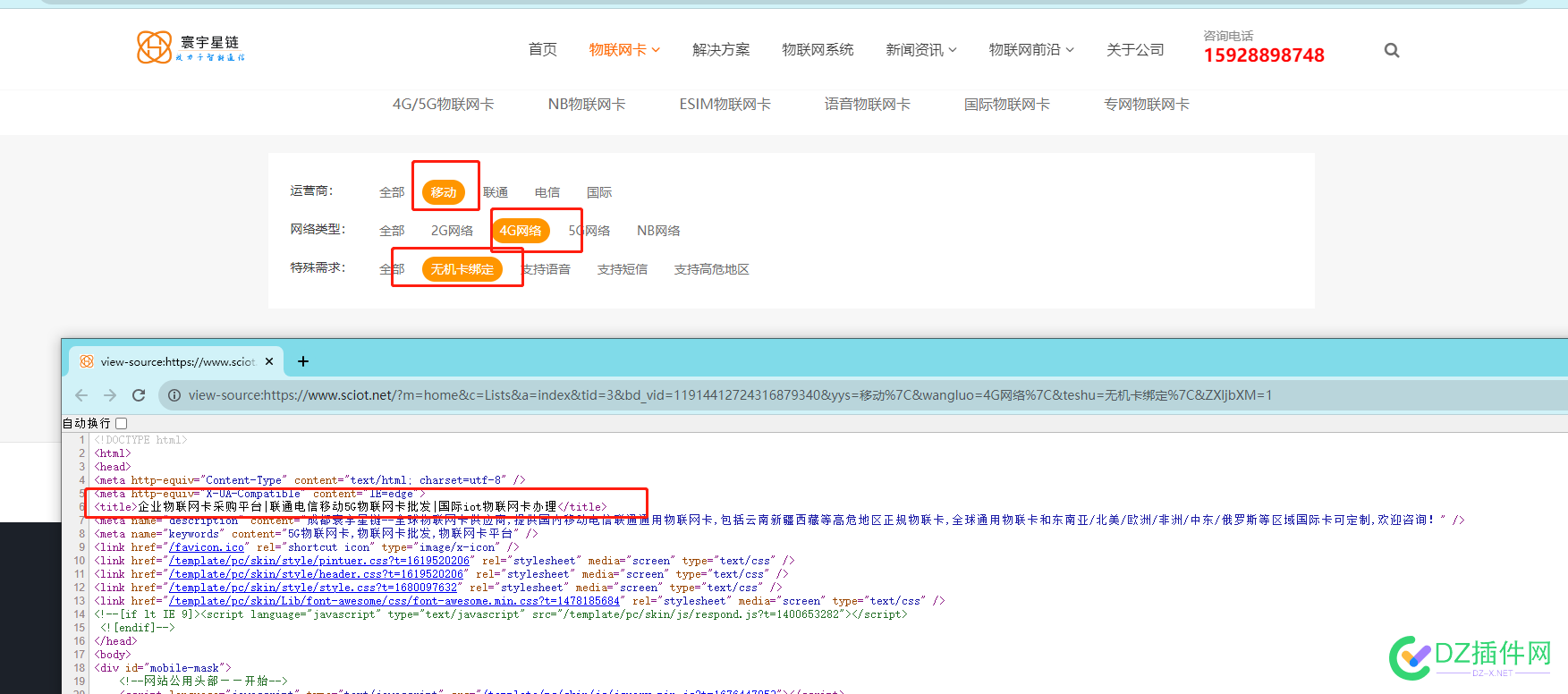Choose 支持高危地区 special requirement
The width and height of the screenshot is (1568, 694).
712,269
